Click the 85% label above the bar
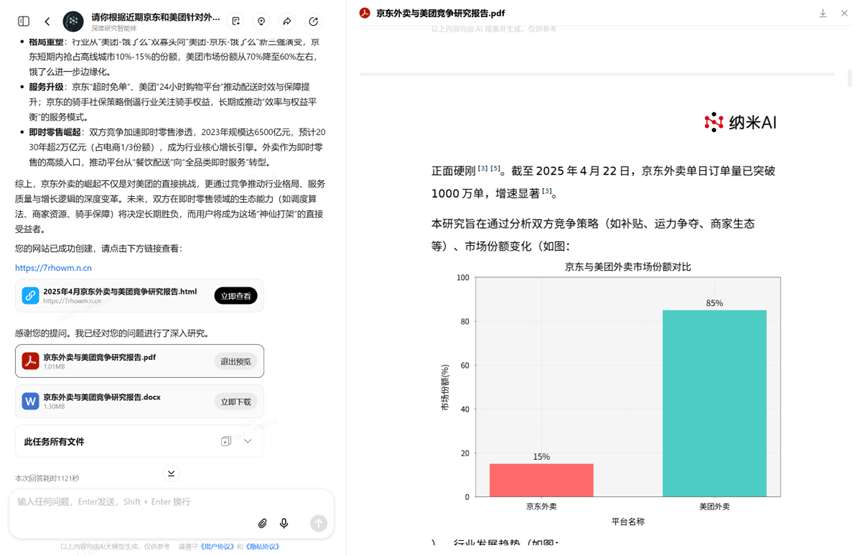Viewport: 865px width, 556px height. [x=714, y=303]
